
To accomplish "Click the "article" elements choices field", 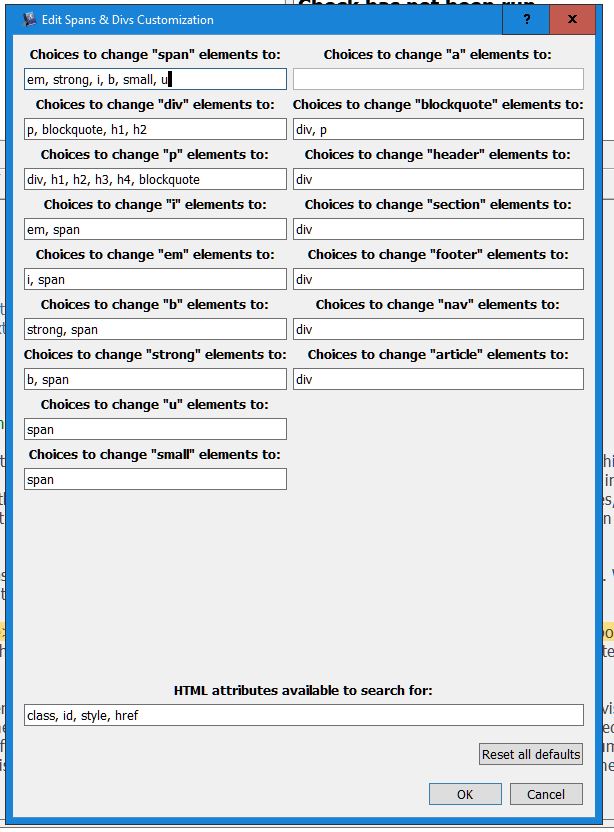I will click(438, 379).
